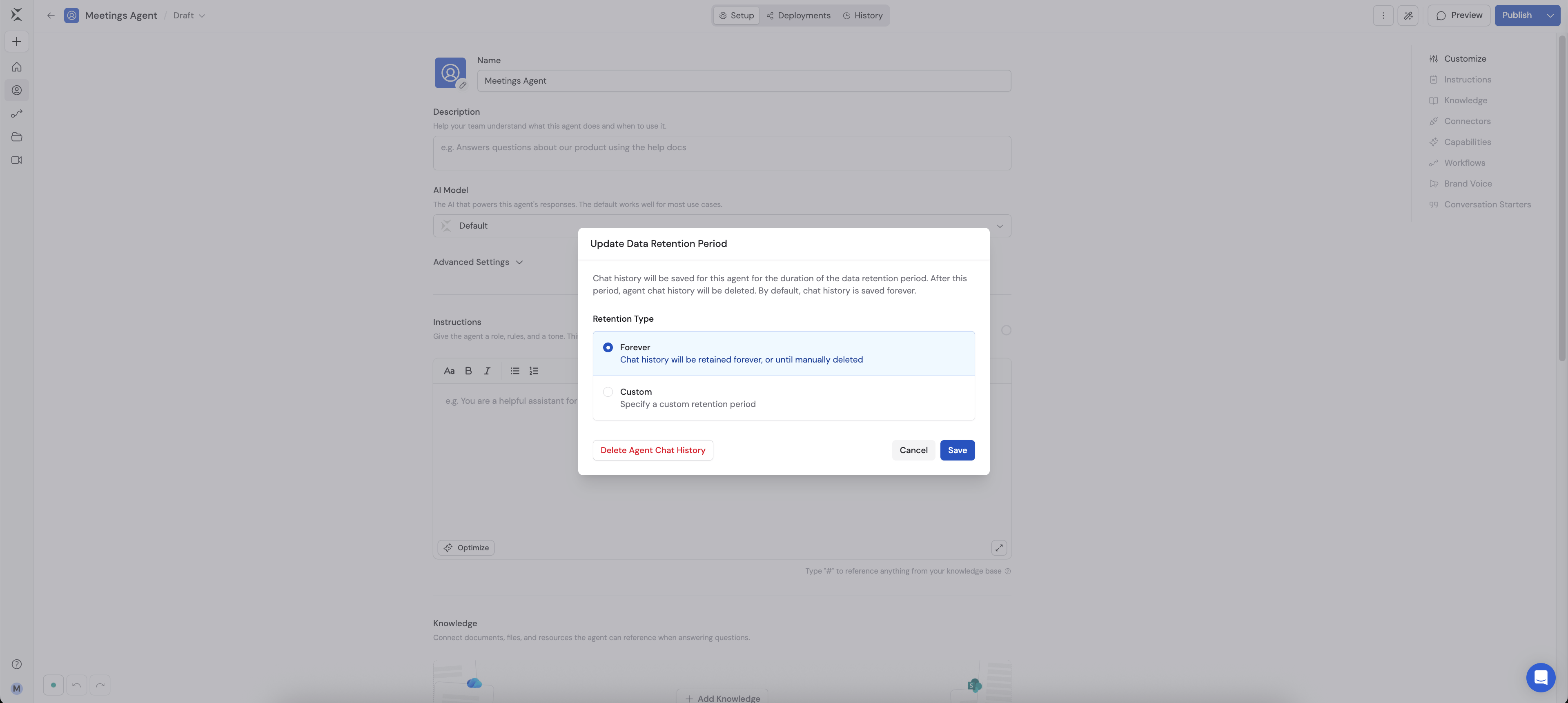This screenshot has height=703, width=1568.
Task: Toggle italic formatting in Instructions editor
Action: pos(487,371)
